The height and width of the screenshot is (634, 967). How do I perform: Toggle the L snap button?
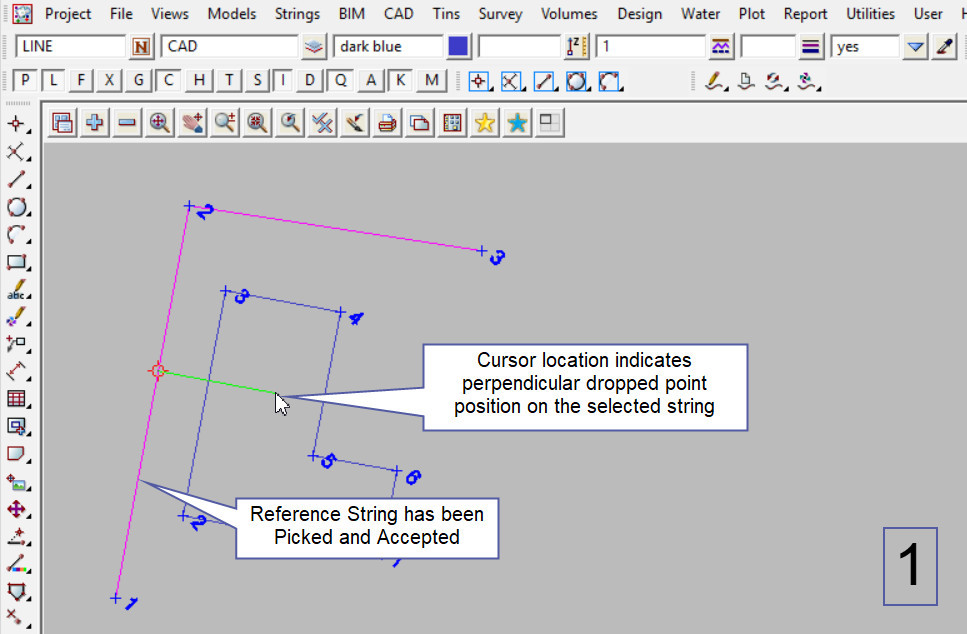point(54,81)
